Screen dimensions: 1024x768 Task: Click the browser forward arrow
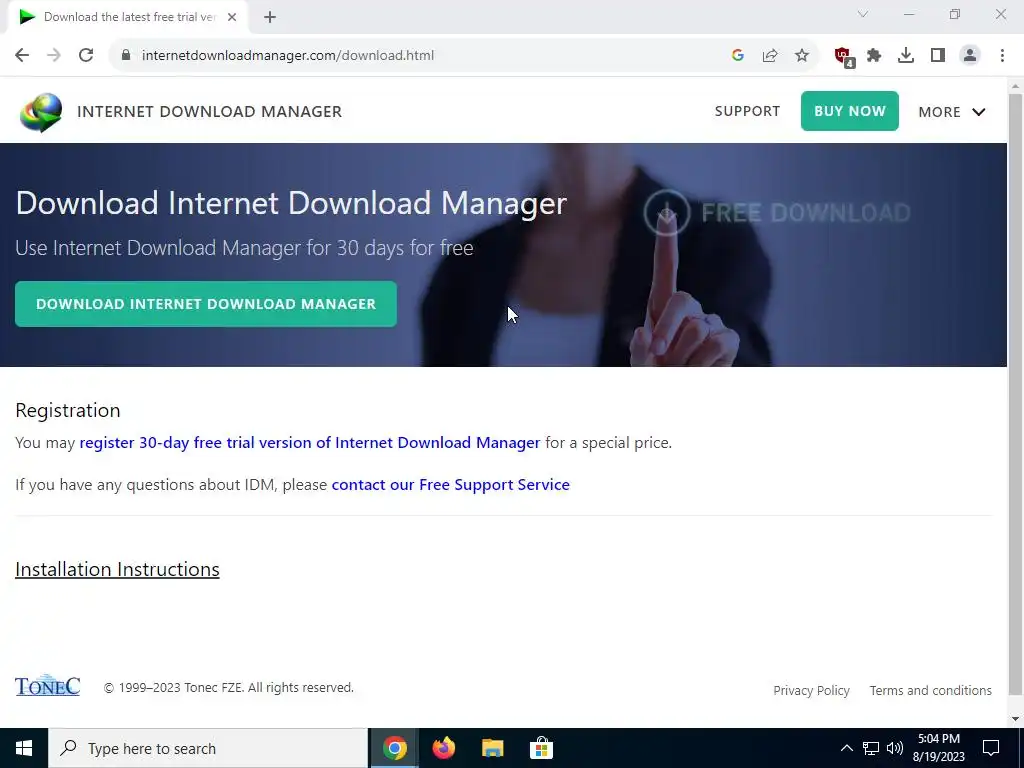(x=54, y=55)
